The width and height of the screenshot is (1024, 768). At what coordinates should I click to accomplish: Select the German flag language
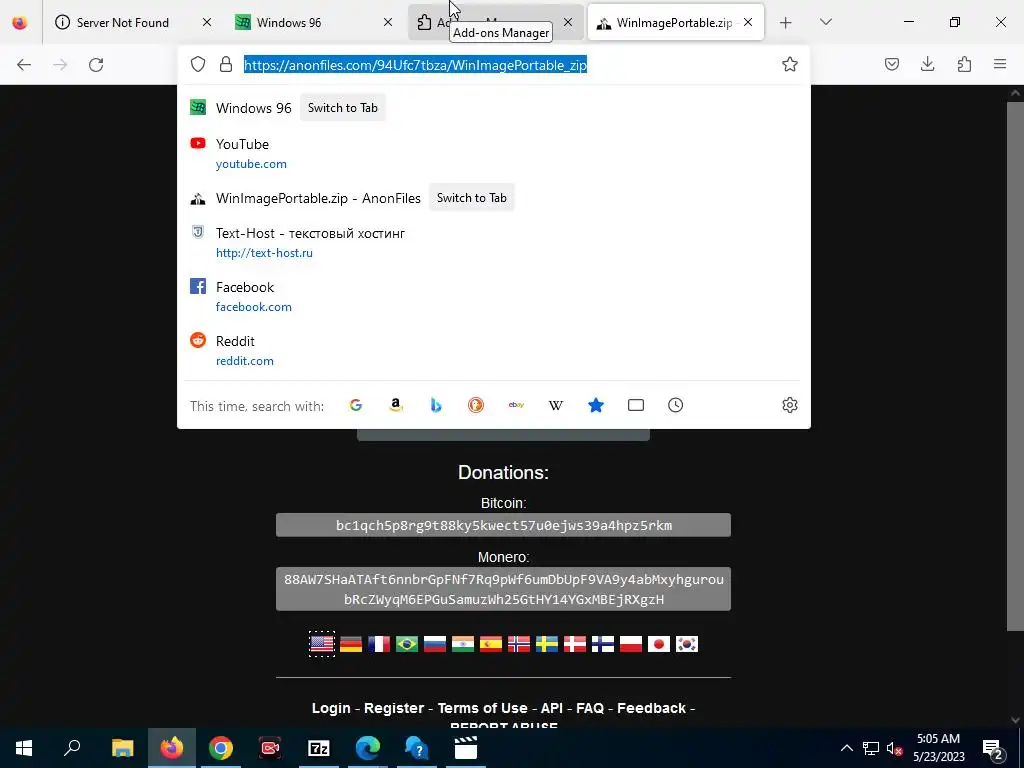(351, 644)
